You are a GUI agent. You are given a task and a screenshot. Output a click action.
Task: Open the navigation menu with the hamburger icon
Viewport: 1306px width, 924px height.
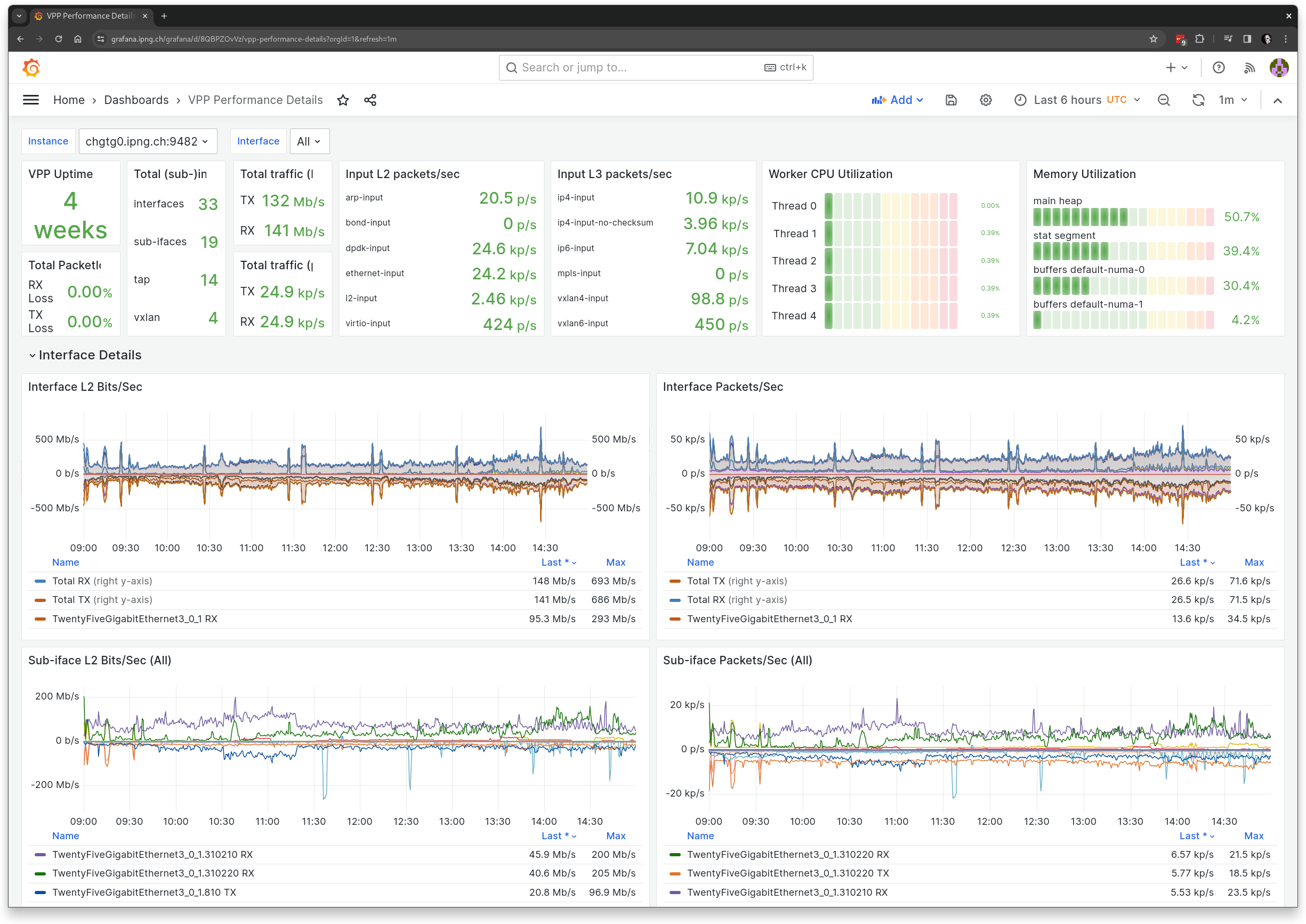pyautogui.click(x=31, y=100)
